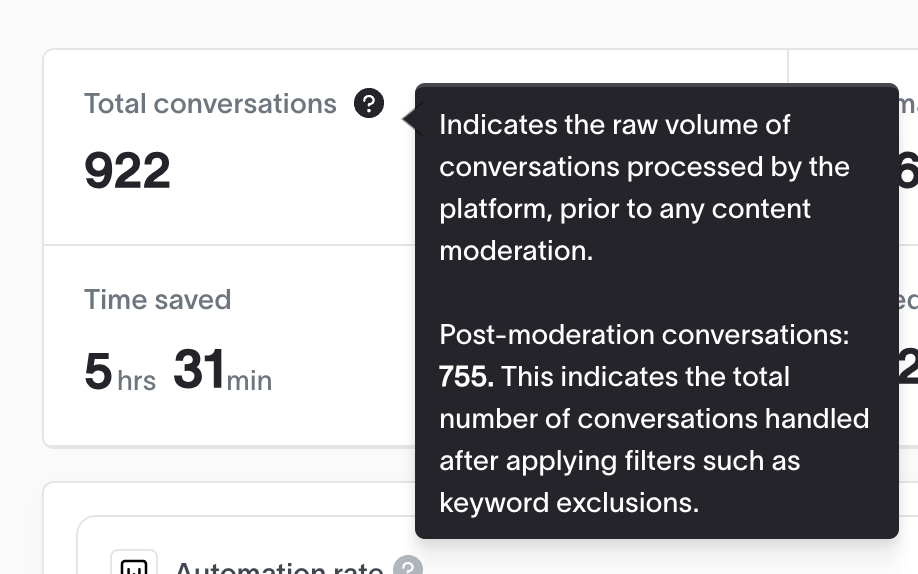Click the 922 conversations count

(127, 170)
